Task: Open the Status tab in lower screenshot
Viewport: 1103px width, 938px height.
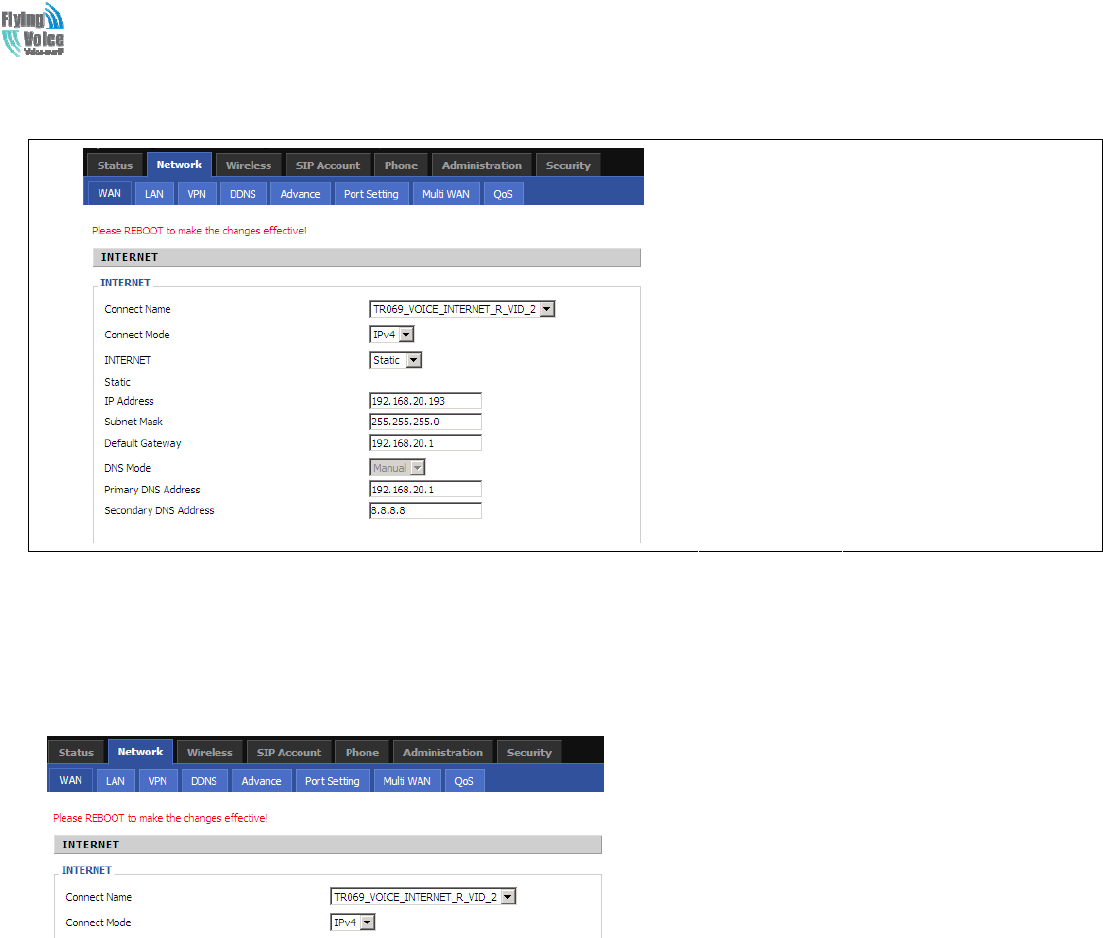Action: (x=76, y=752)
